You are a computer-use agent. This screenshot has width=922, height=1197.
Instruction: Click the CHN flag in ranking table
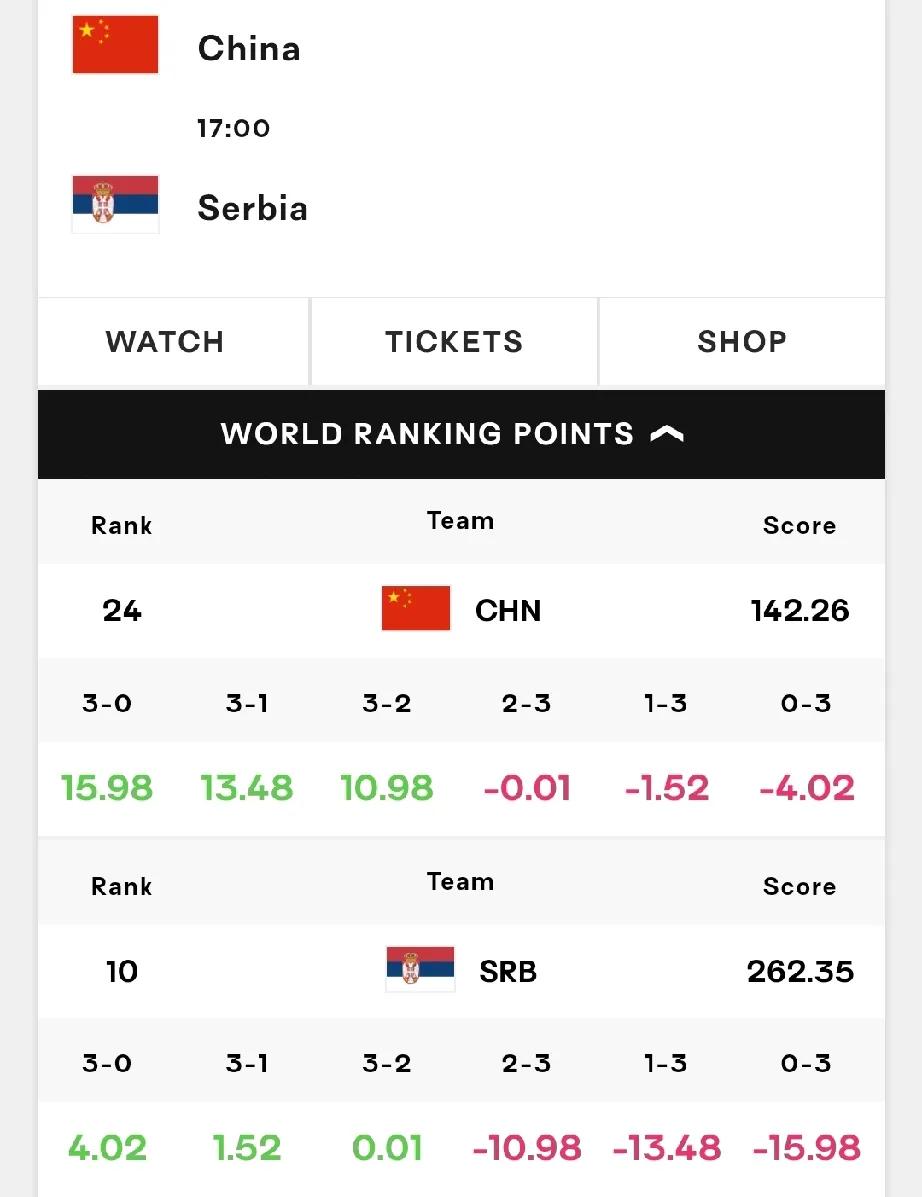[416, 608]
